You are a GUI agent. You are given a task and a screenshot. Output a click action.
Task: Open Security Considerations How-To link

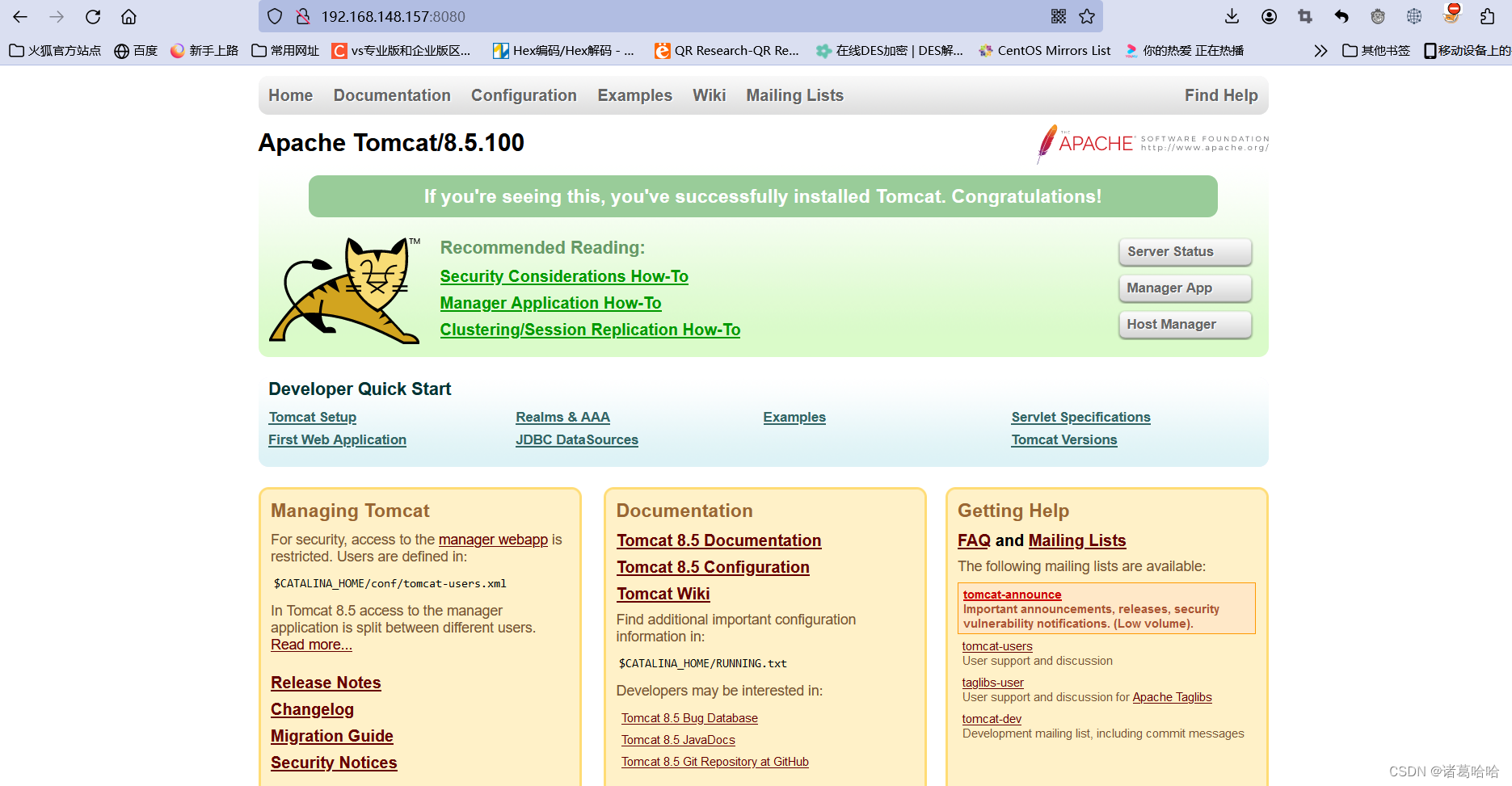tap(564, 276)
